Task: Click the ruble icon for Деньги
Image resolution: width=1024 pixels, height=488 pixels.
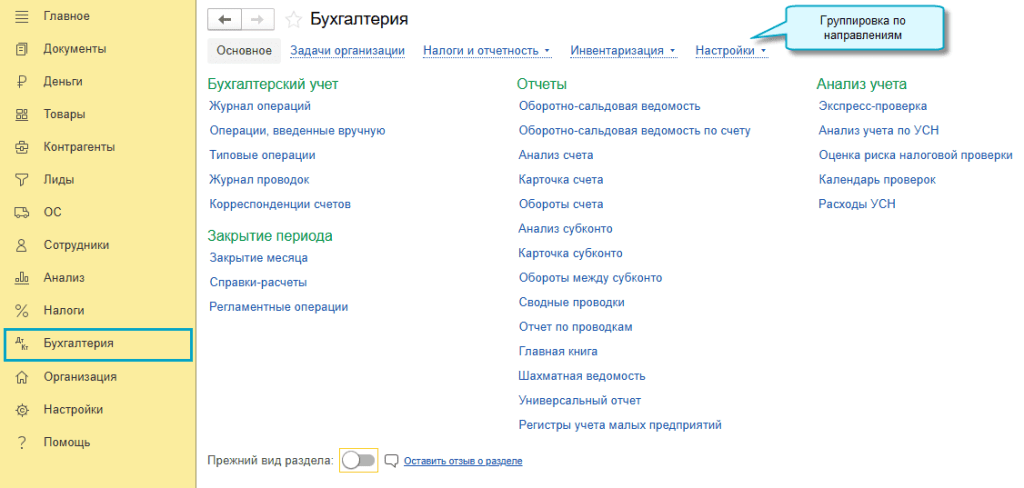Action: pyautogui.click(x=21, y=82)
